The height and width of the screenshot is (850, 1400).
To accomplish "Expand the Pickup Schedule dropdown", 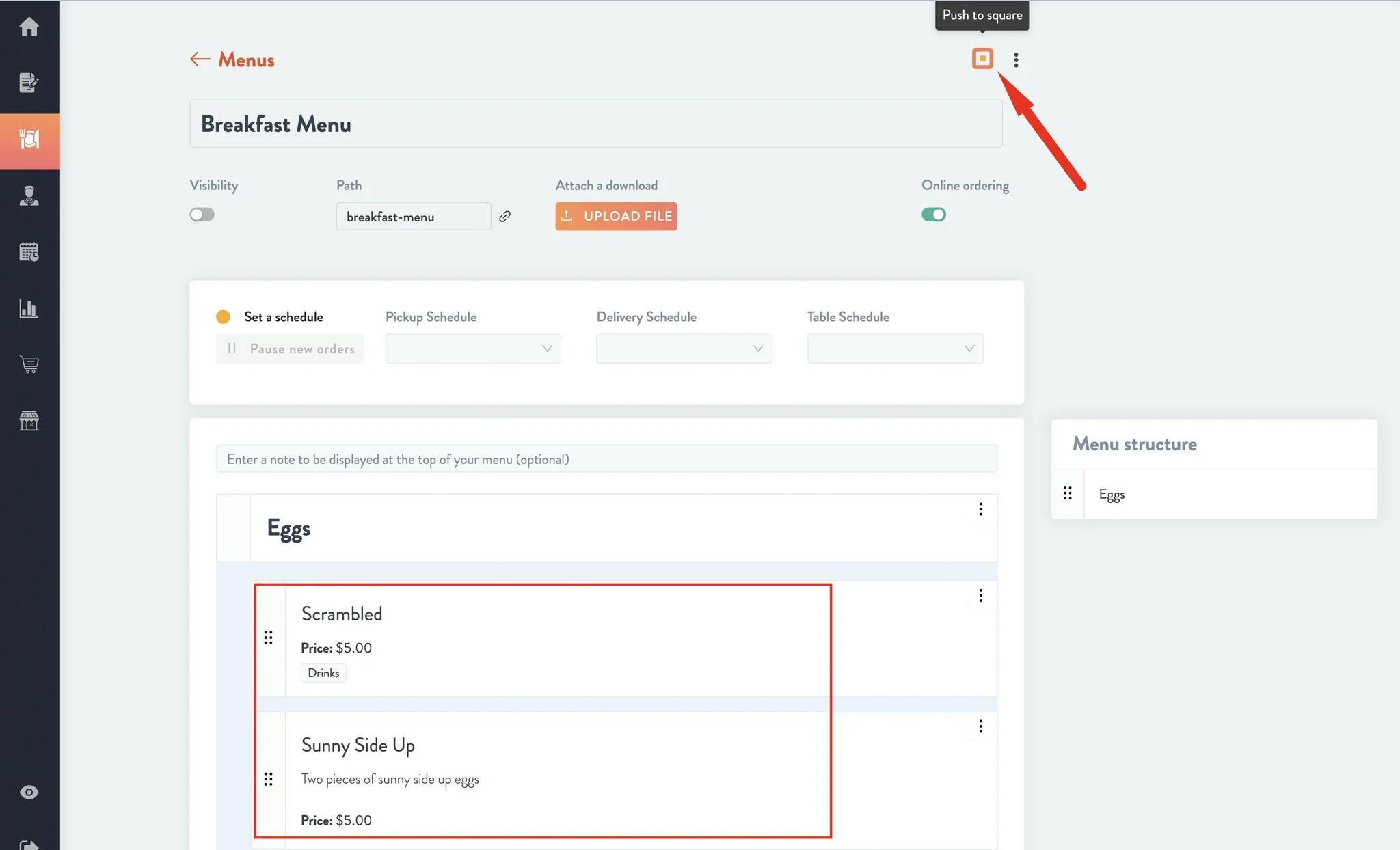I will click(473, 348).
